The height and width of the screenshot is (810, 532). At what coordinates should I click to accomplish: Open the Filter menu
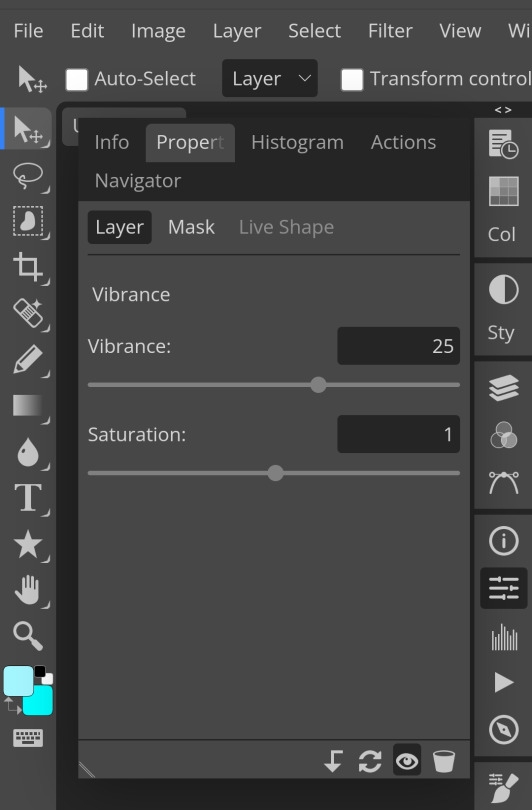pyautogui.click(x=390, y=31)
